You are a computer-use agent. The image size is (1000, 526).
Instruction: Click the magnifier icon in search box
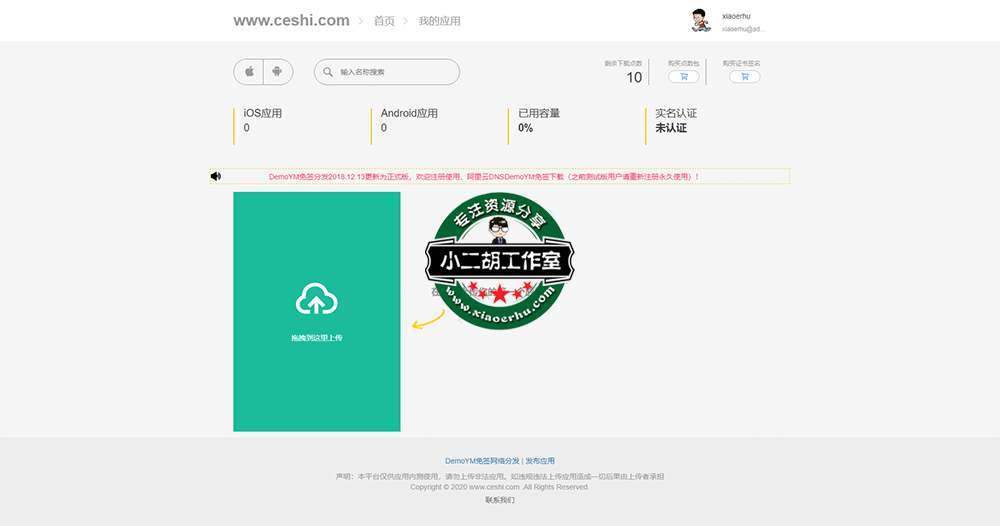point(328,72)
